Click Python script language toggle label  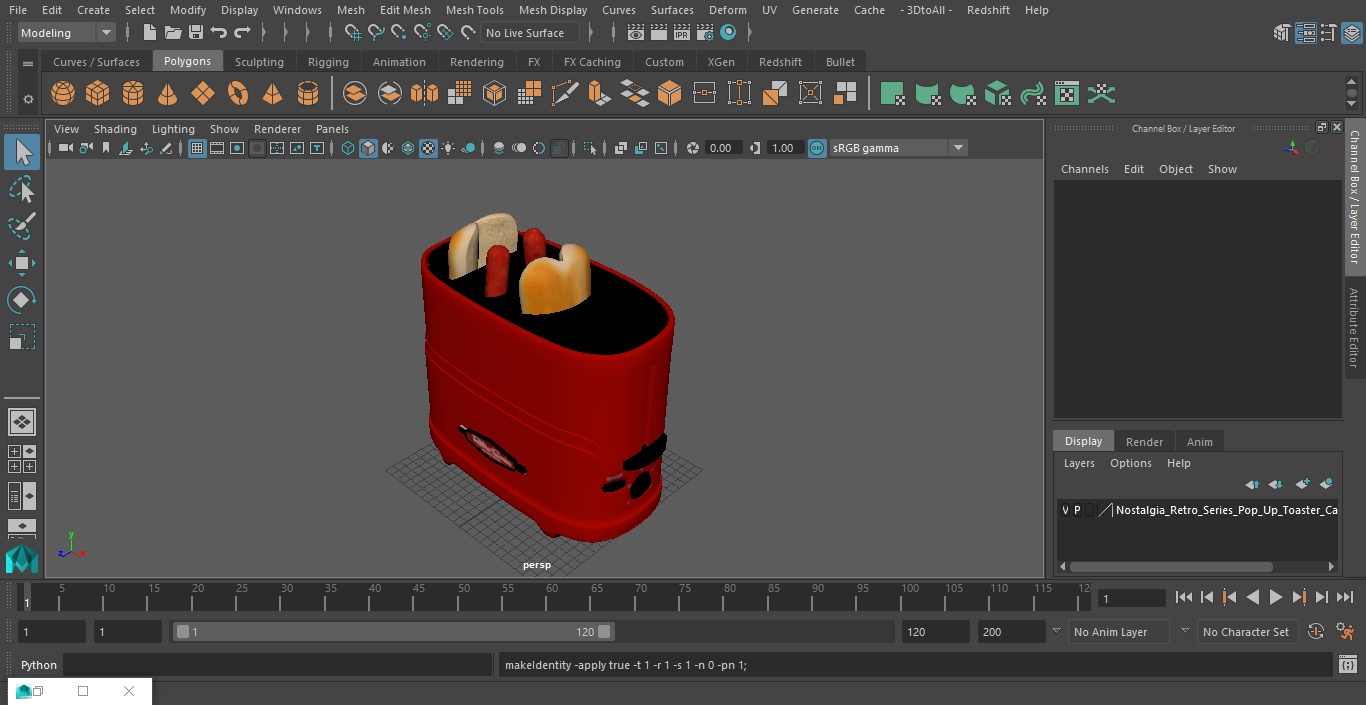pos(39,665)
